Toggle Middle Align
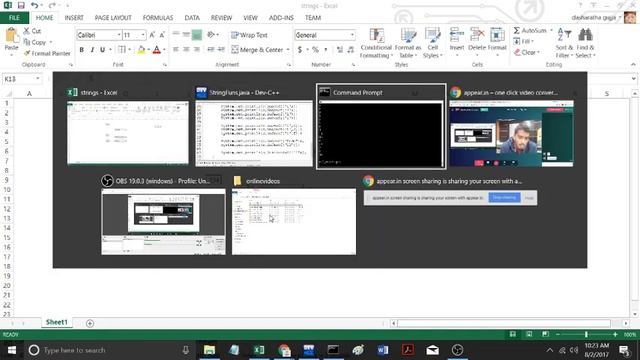The height and width of the screenshot is (360, 640). point(186,35)
